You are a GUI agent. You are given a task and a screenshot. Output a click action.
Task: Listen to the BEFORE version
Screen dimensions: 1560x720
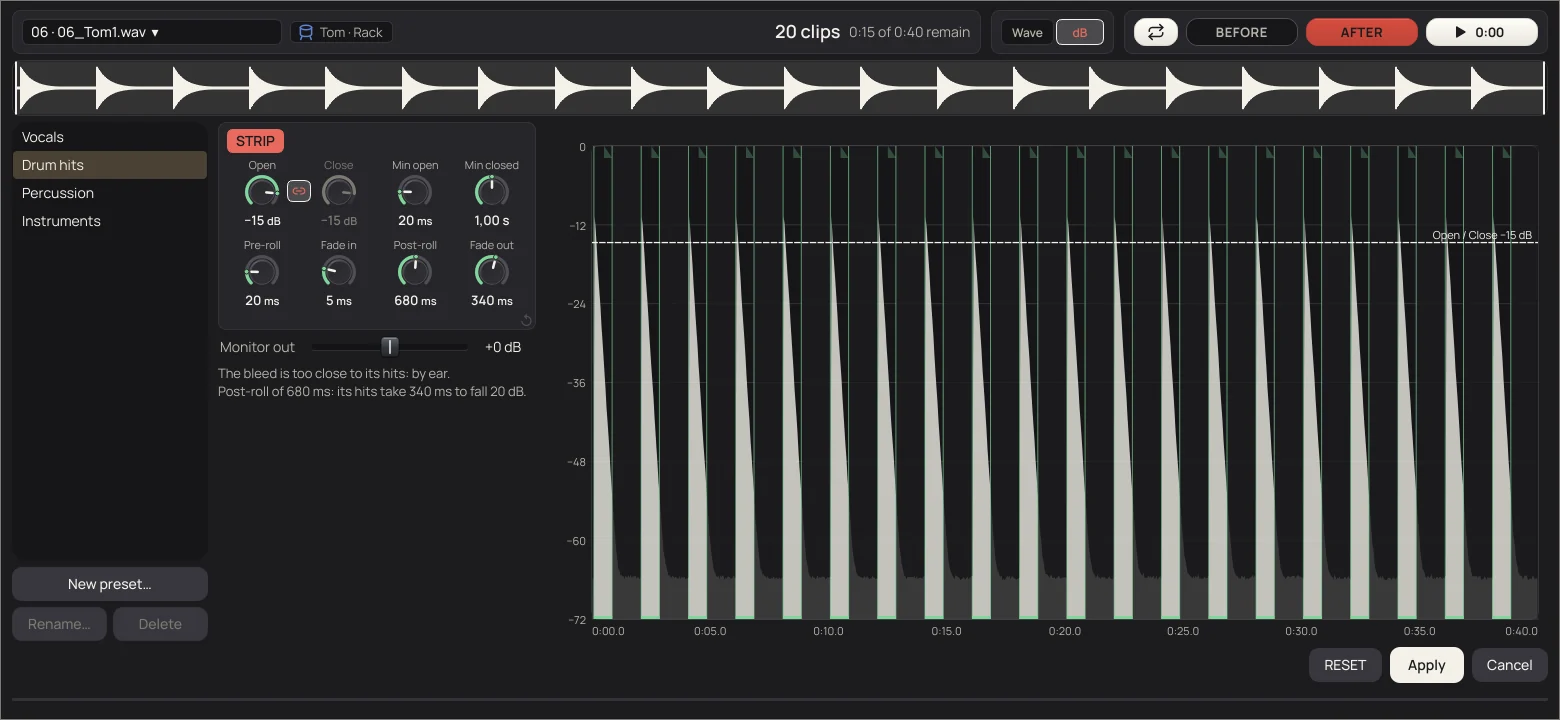point(1241,32)
